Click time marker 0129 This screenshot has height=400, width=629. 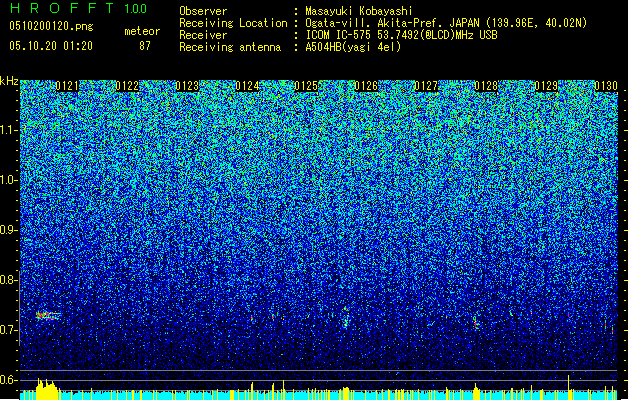tap(546, 86)
